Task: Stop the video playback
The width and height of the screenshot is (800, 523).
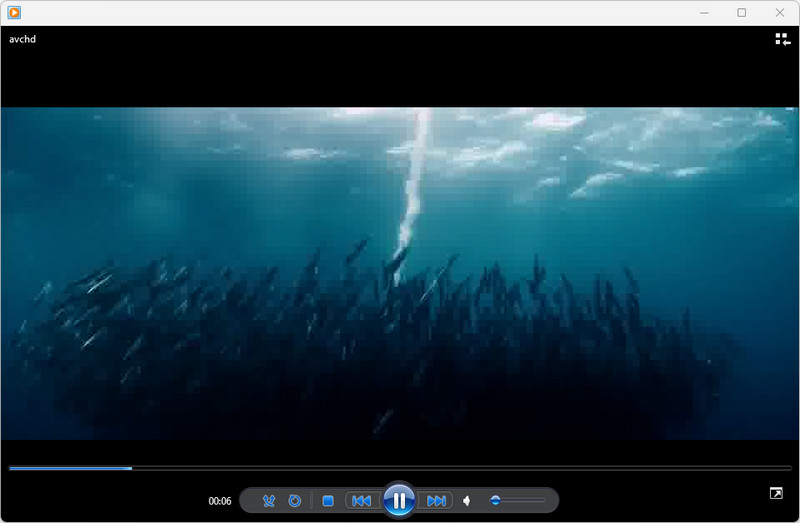Action: [x=328, y=501]
